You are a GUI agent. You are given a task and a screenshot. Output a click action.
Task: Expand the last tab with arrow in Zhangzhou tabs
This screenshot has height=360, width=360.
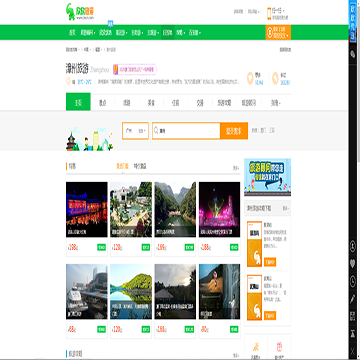tap(275, 103)
